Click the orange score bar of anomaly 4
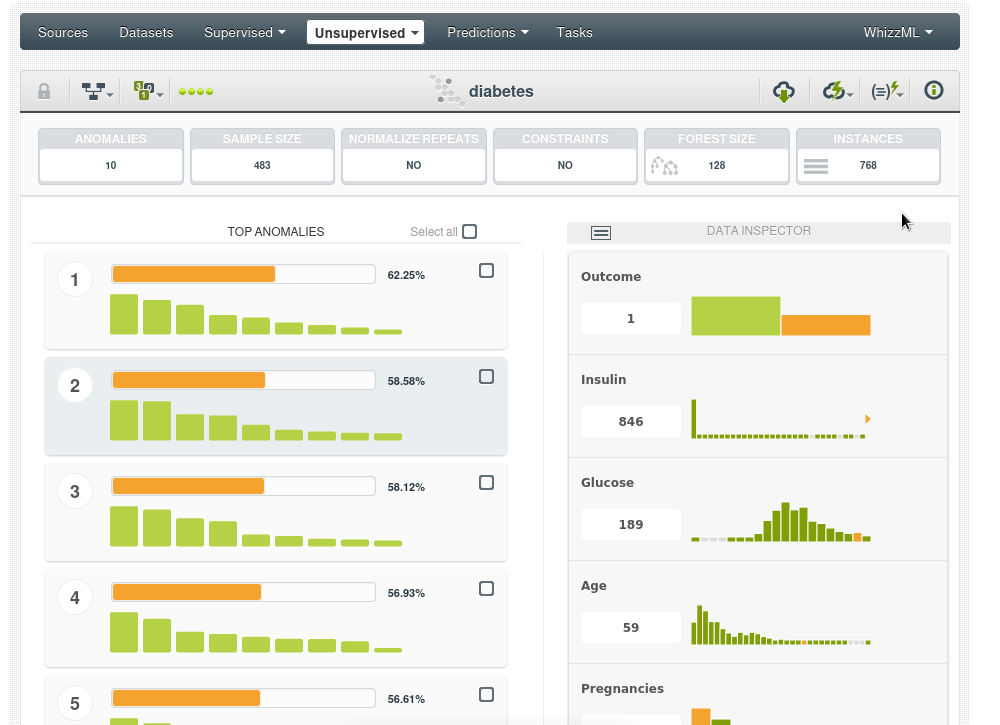This screenshot has width=1000, height=725. pos(187,593)
